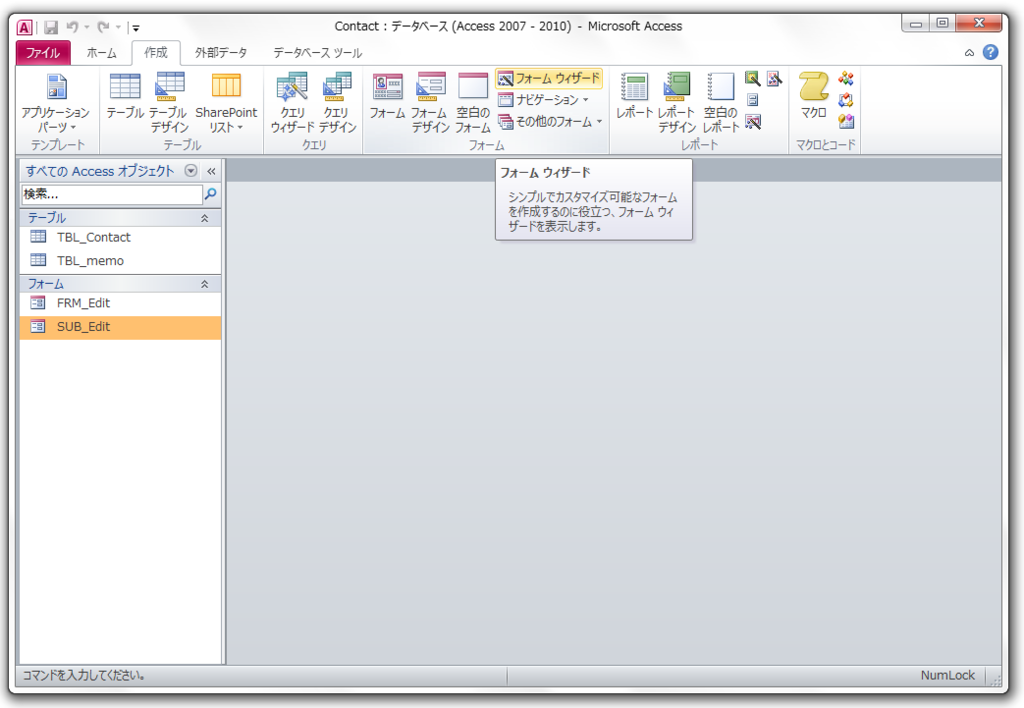
Task: Insert a new Module icon beside Macro
Action: click(846, 79)
